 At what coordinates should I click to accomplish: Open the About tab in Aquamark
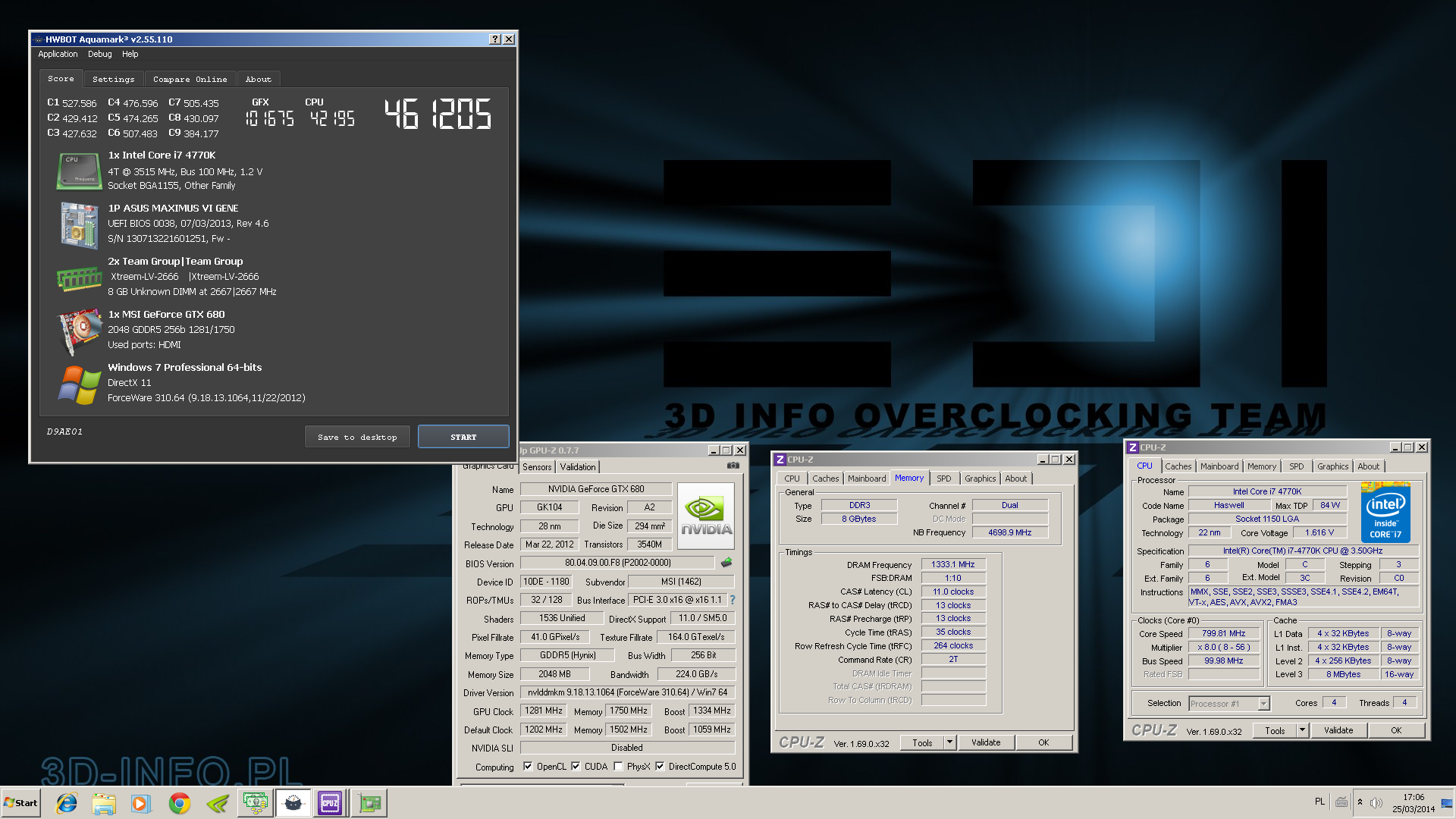coord(258,80)
